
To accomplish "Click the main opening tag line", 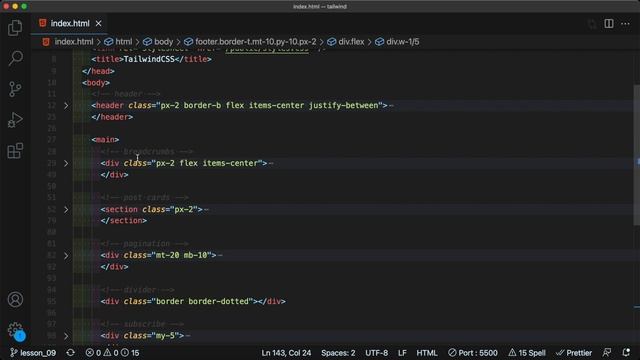I will 105,140.
